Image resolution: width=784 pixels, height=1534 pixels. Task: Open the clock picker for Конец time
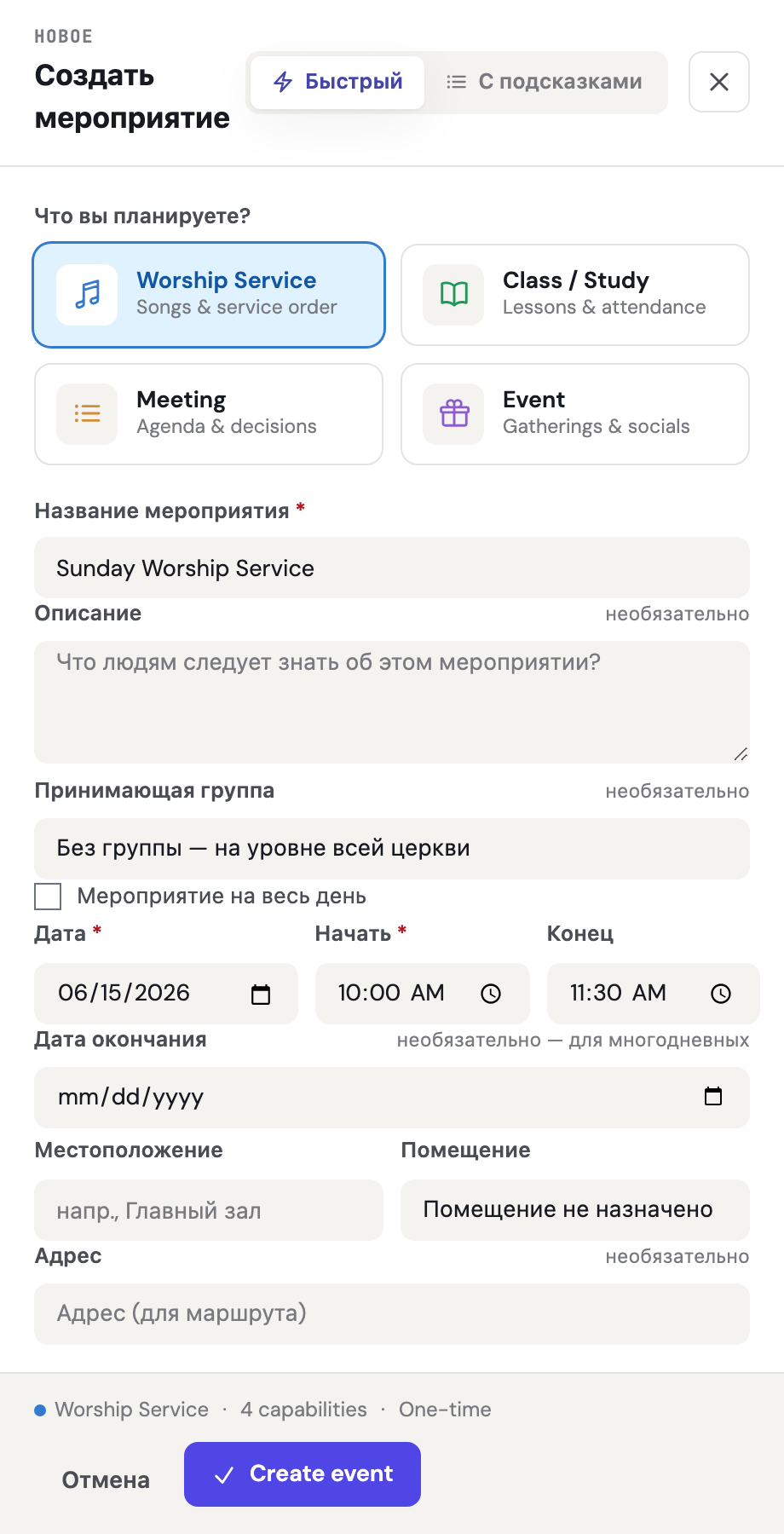click(x=721, y=994)
